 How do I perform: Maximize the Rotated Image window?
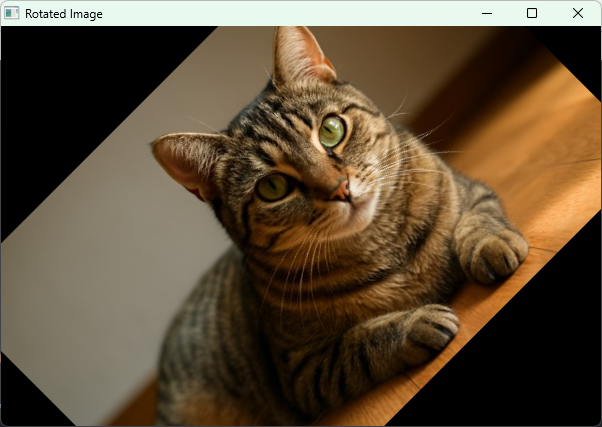click(x=532, y=13)
